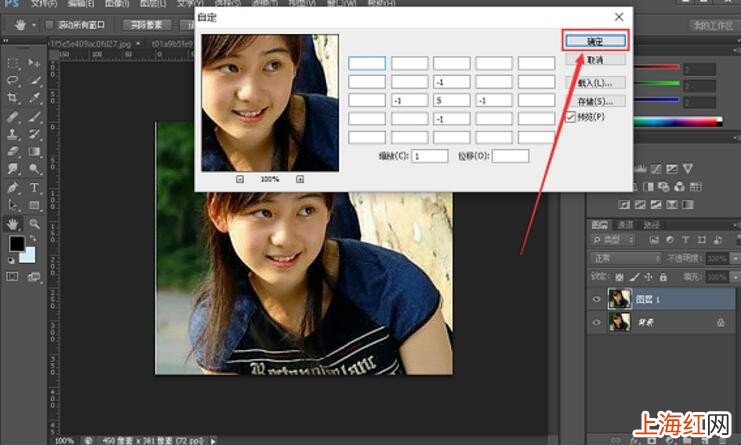741x445 pixels.
Task: Click lock position icon
Action: coord(648,277)
